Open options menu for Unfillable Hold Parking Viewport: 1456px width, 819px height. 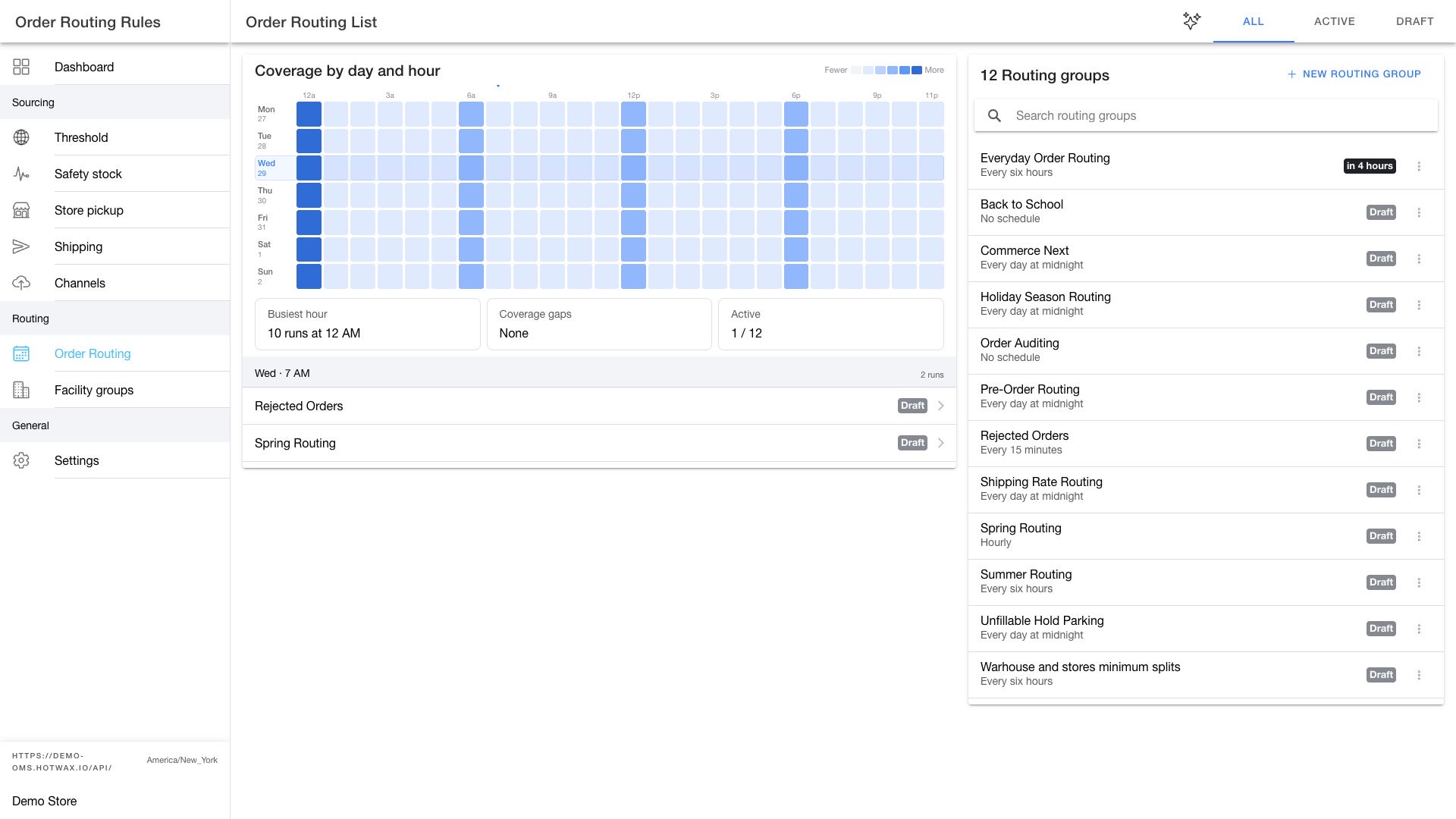[x=1419, y=629]
